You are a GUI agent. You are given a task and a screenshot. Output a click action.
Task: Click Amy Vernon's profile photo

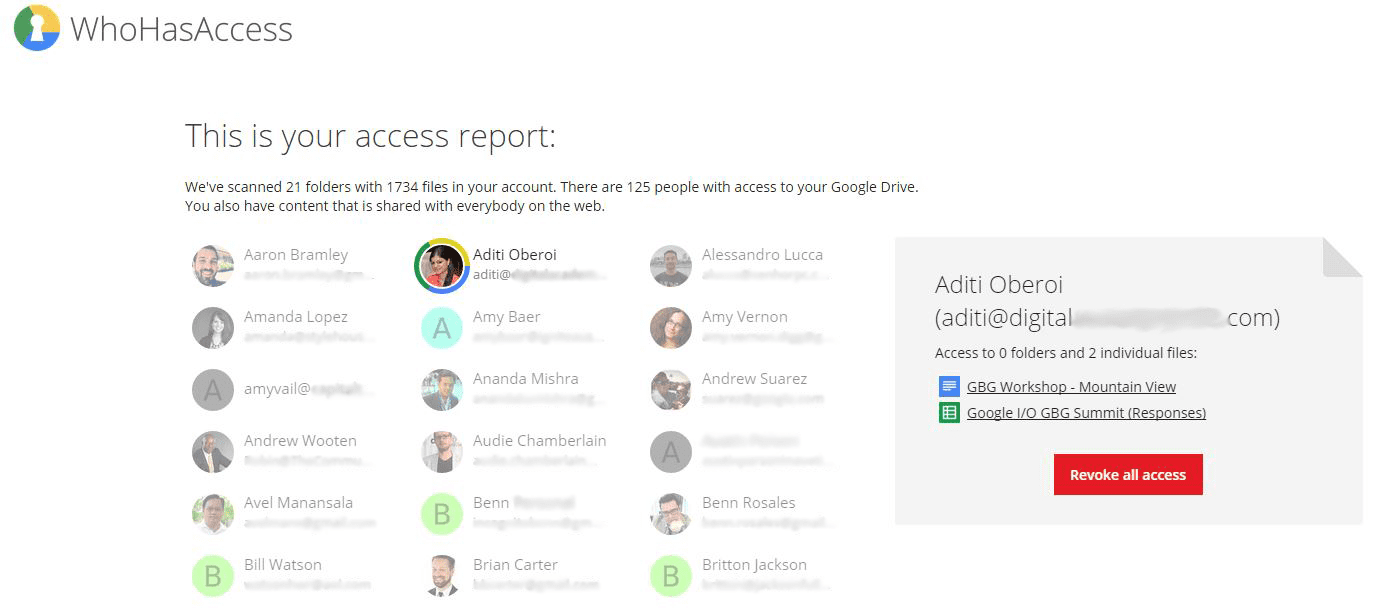click(671, 328)
